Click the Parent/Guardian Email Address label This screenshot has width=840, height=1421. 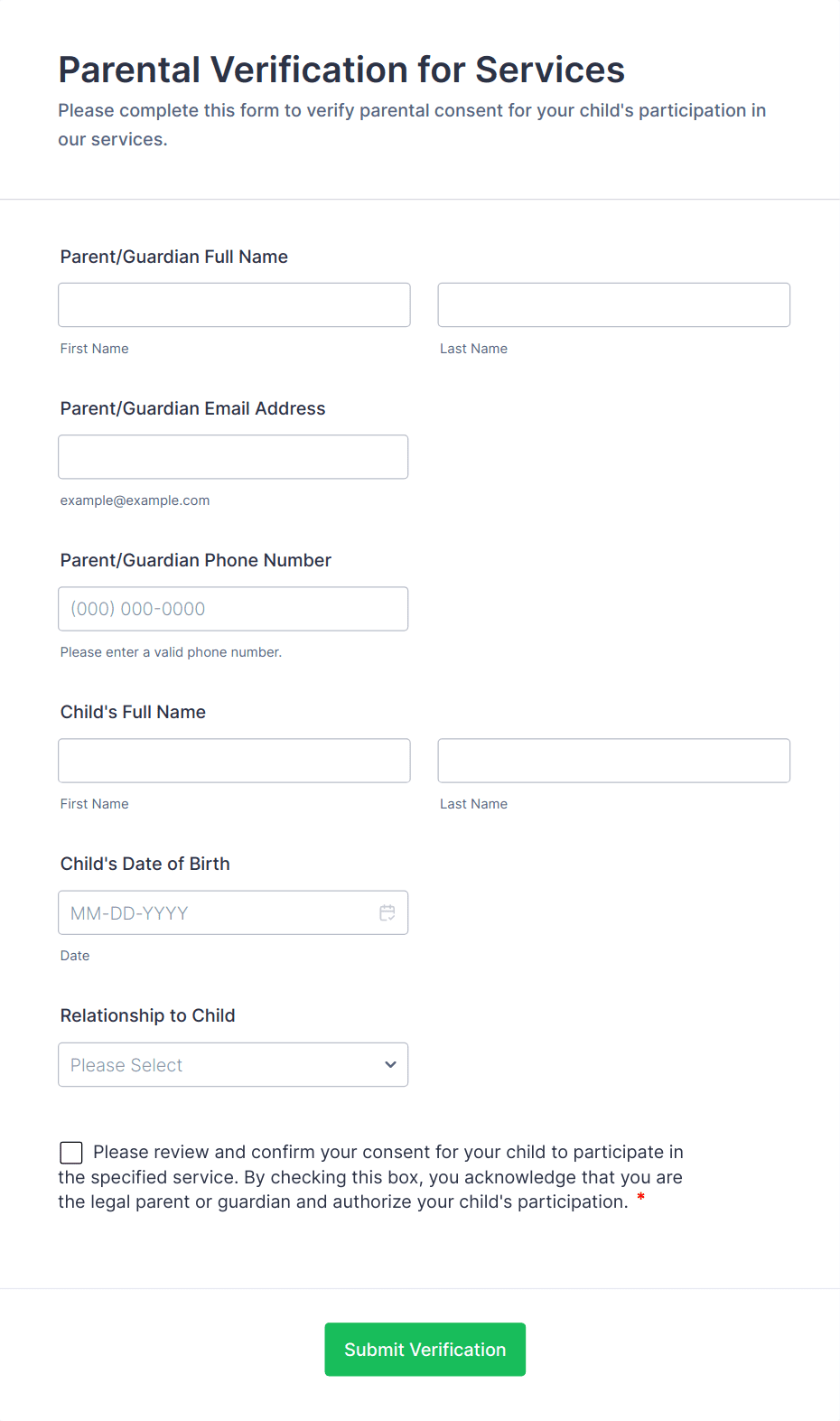192,408
